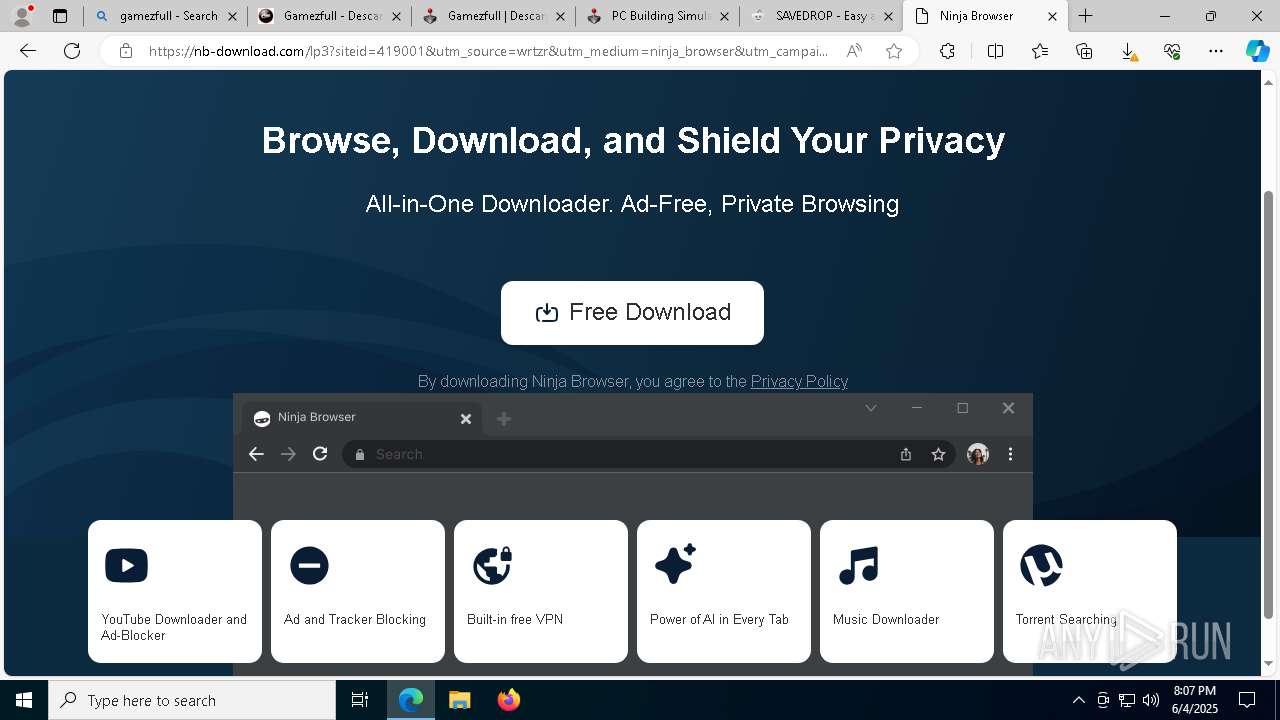Close the Ninja Browser Edge tab

1052,16
